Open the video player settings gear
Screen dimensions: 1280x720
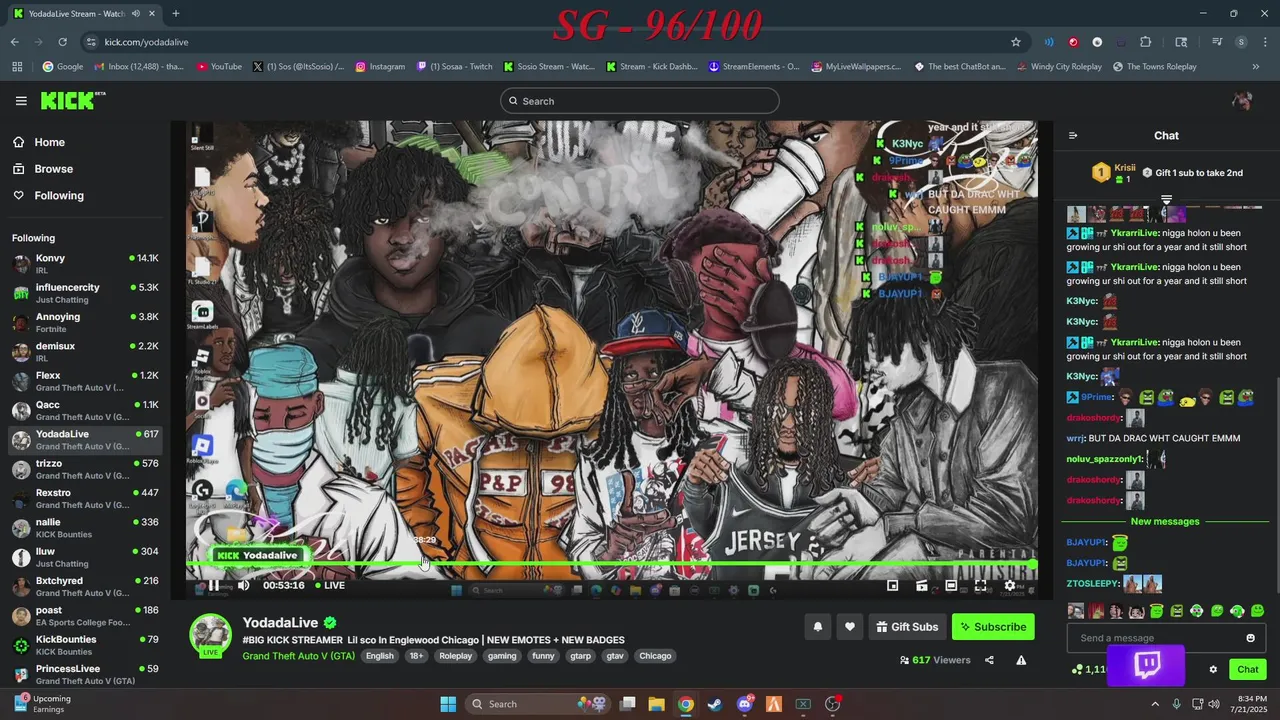[x=1009, y=586]
